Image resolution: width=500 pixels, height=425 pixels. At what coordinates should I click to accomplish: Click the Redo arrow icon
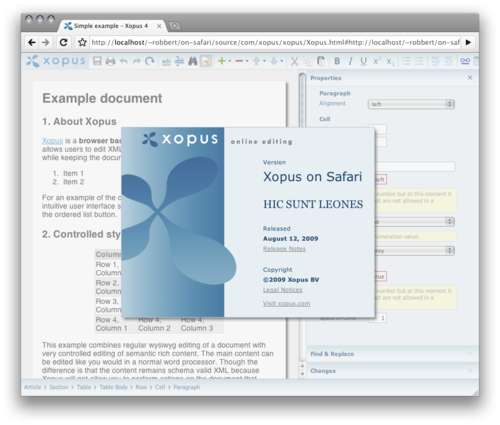coord(137,61)
